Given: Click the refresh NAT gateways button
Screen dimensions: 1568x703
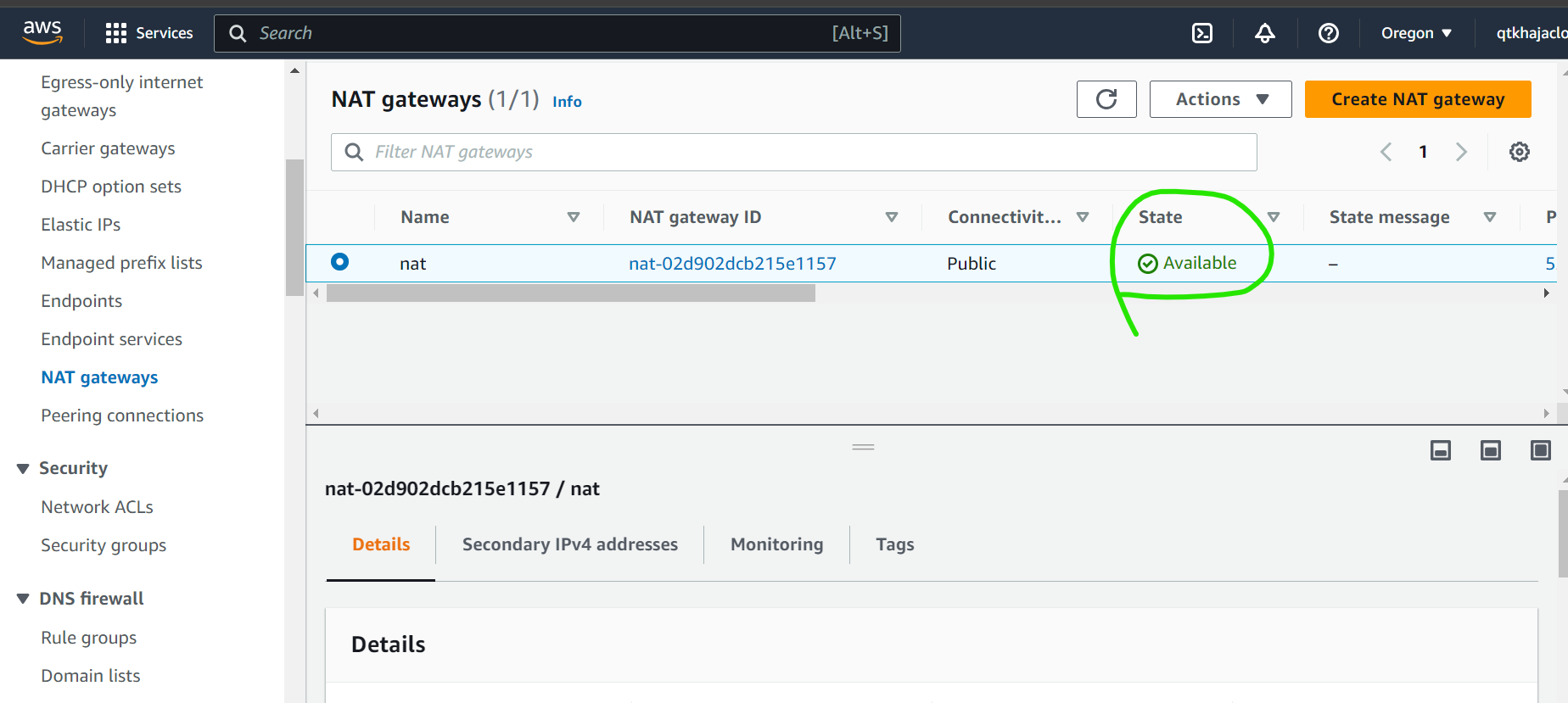Looking at the screenshot, I should pos(1106,99).
